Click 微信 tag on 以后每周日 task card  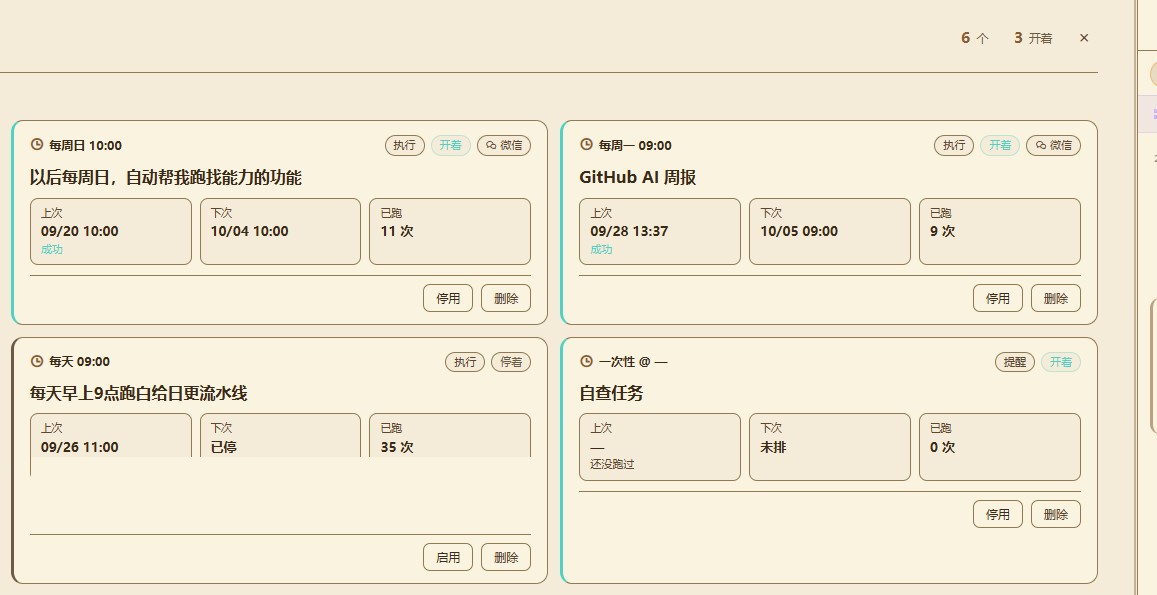[504, 145]
